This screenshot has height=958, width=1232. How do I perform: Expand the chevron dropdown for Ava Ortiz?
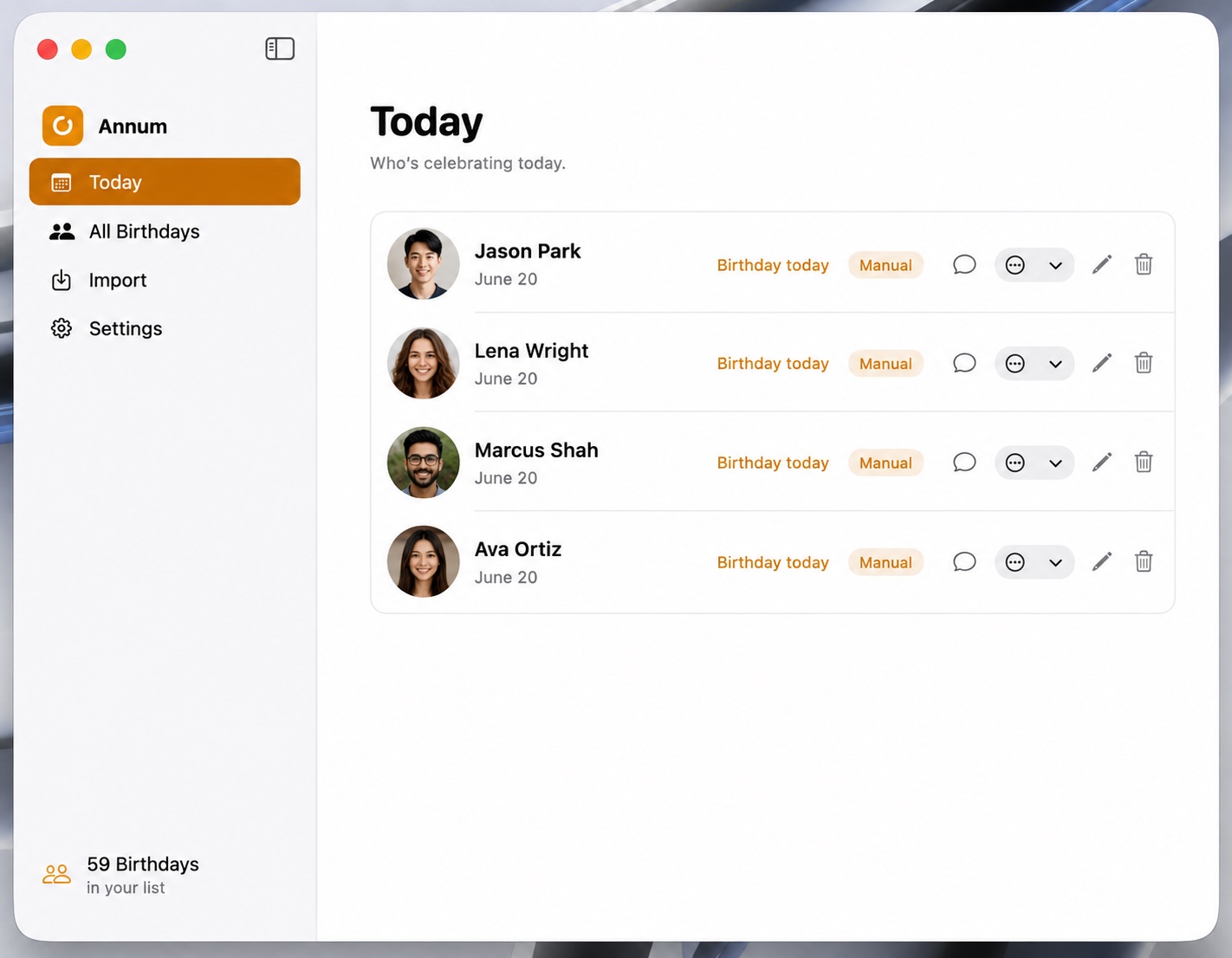1055,563
